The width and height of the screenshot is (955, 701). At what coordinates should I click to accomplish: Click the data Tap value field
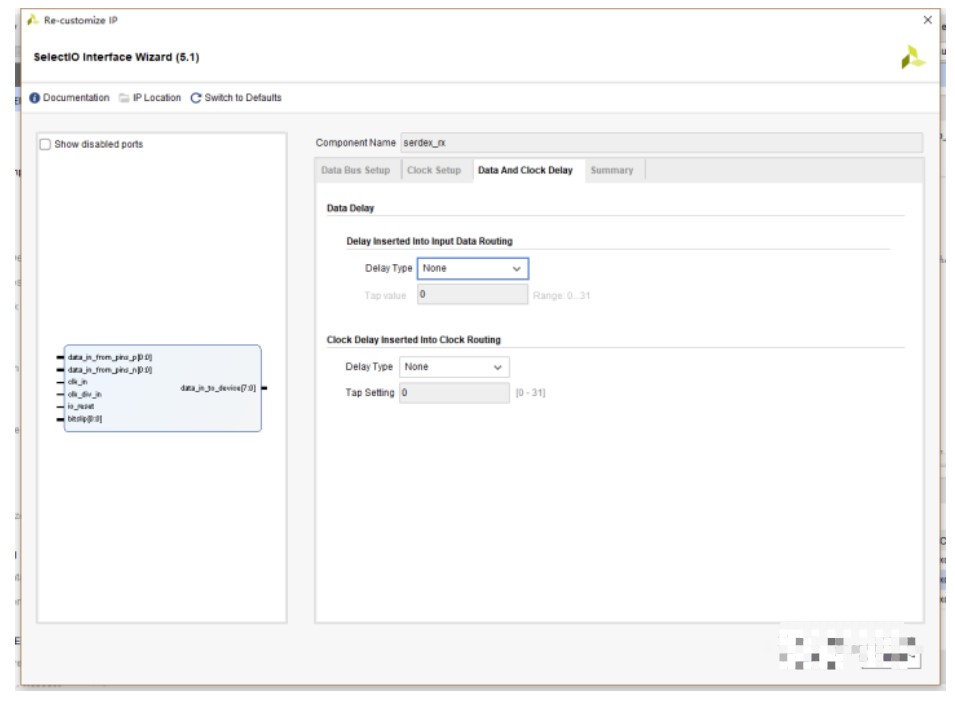[x=472, y=294]
